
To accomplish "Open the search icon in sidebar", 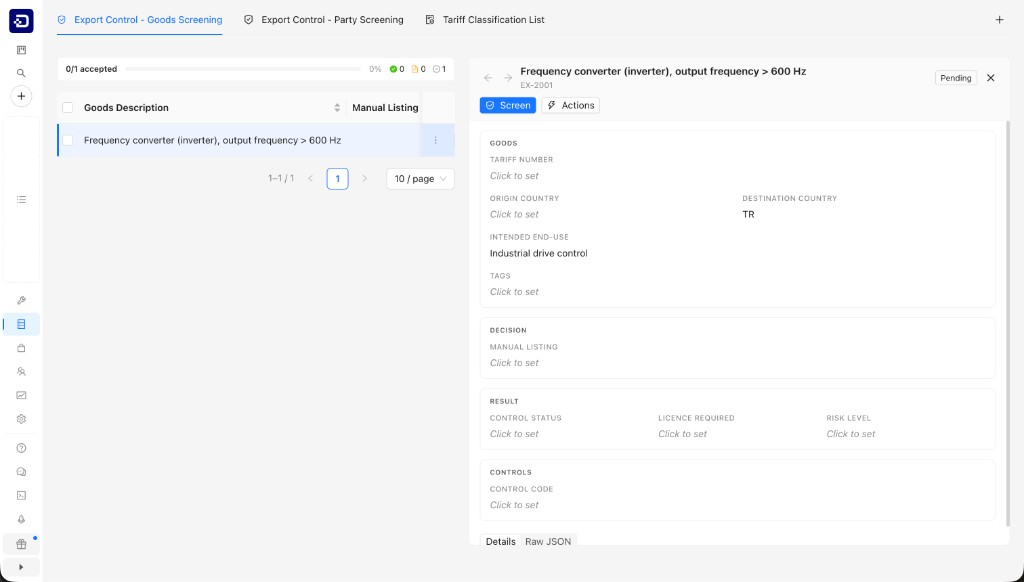I will 21,73.
